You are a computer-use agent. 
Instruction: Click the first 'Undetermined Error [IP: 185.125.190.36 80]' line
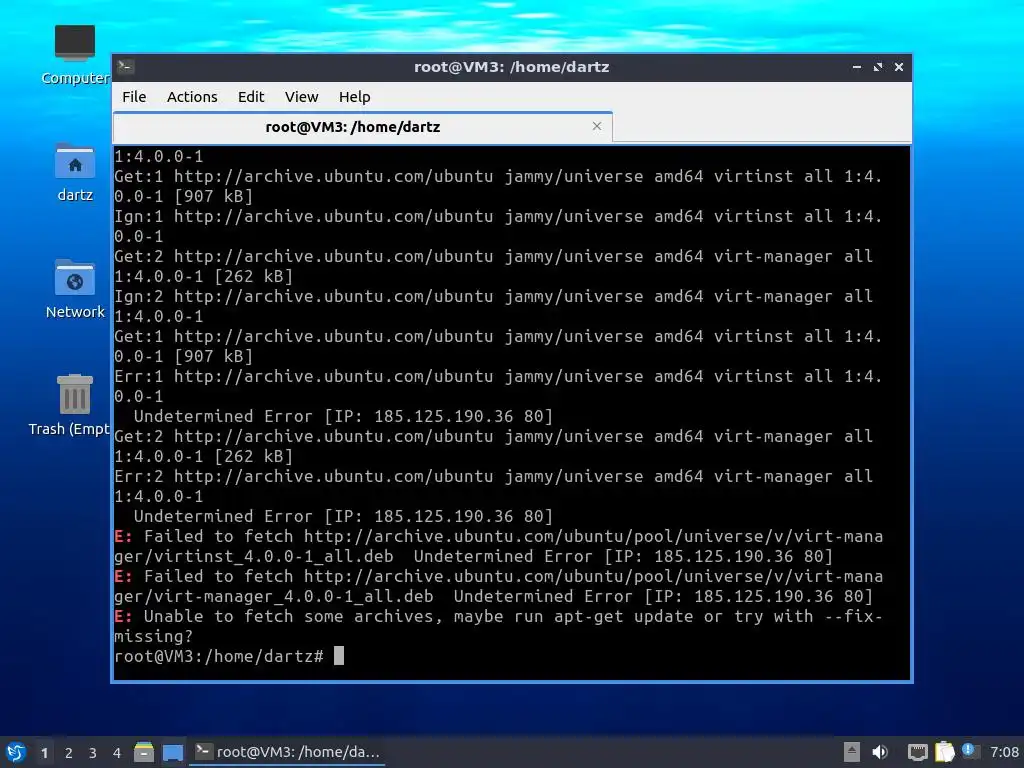[343, 417]
